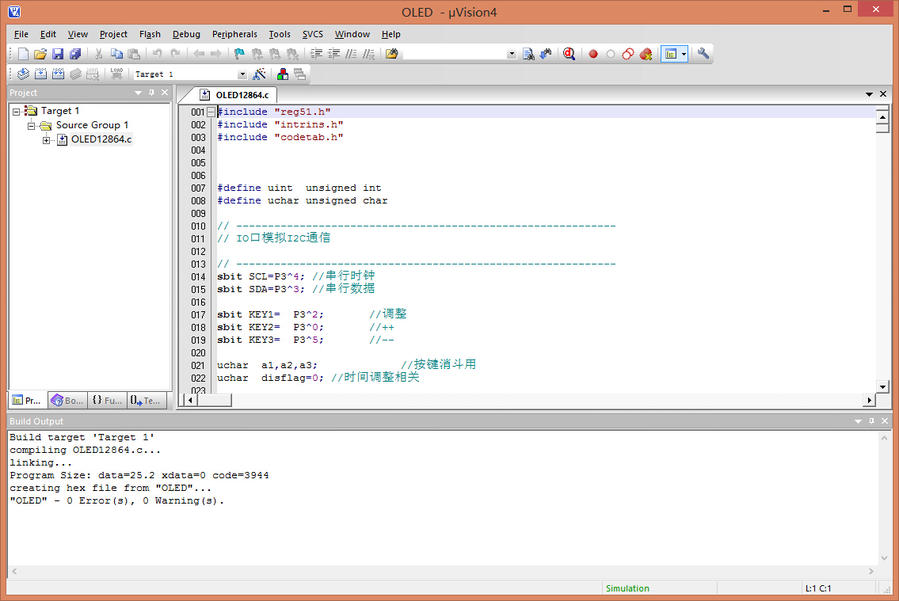Click the editor horizontal scrollbar left arrow
899x601 pixels.
(190, 400)
